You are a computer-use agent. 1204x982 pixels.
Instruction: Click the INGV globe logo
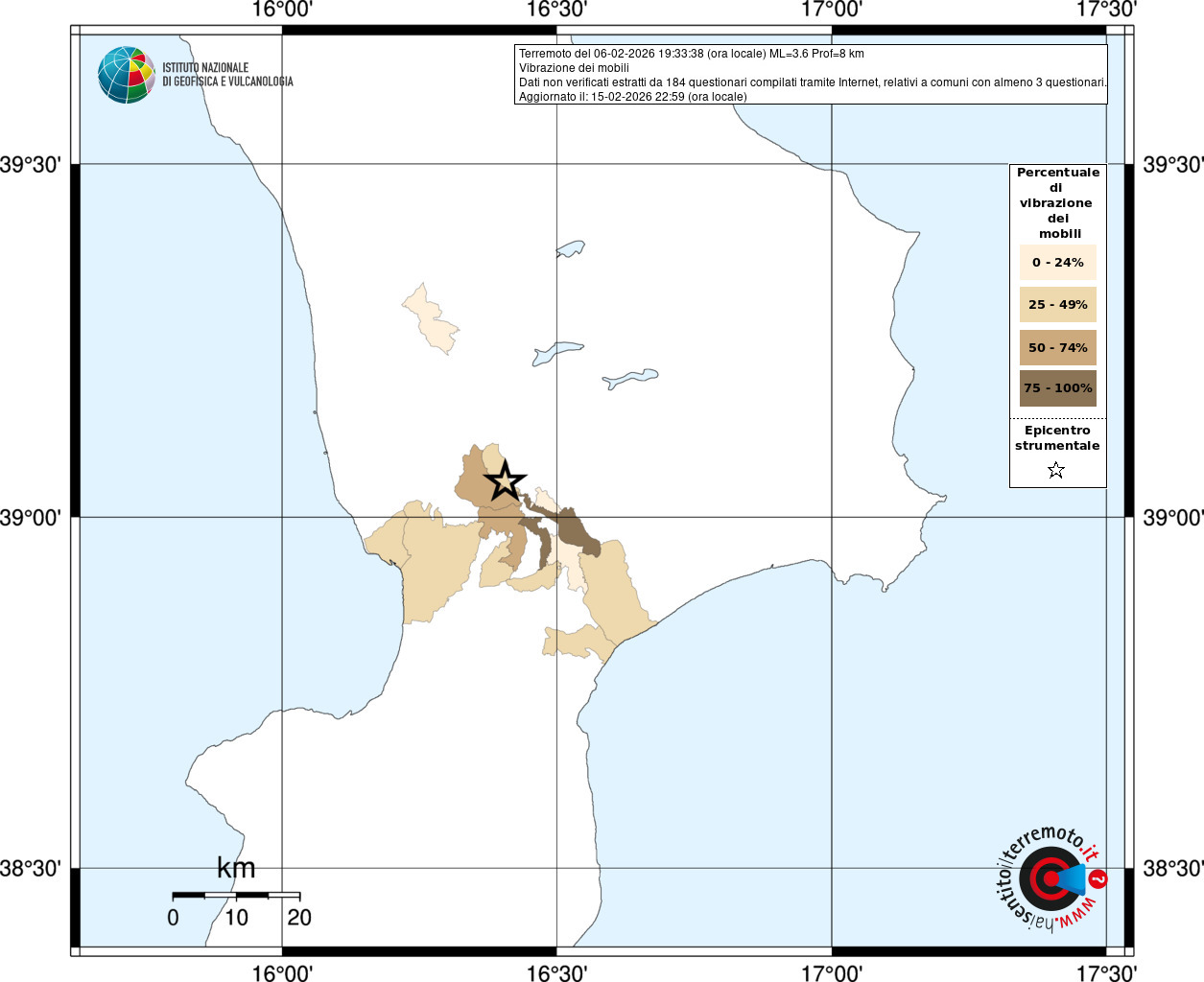[x=126, y=75]
